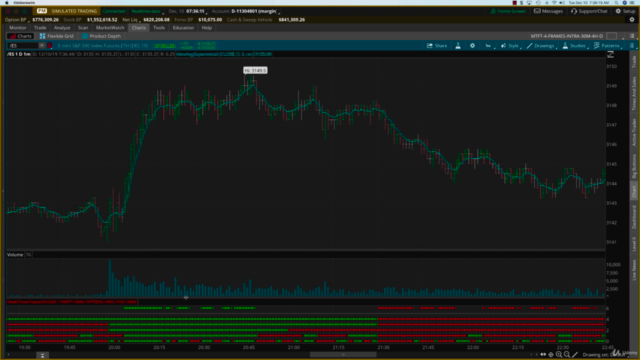This screenshot has height=360, width=640.
Task: Click the zoom out magnifier icon
Action: tap(567, 355)
